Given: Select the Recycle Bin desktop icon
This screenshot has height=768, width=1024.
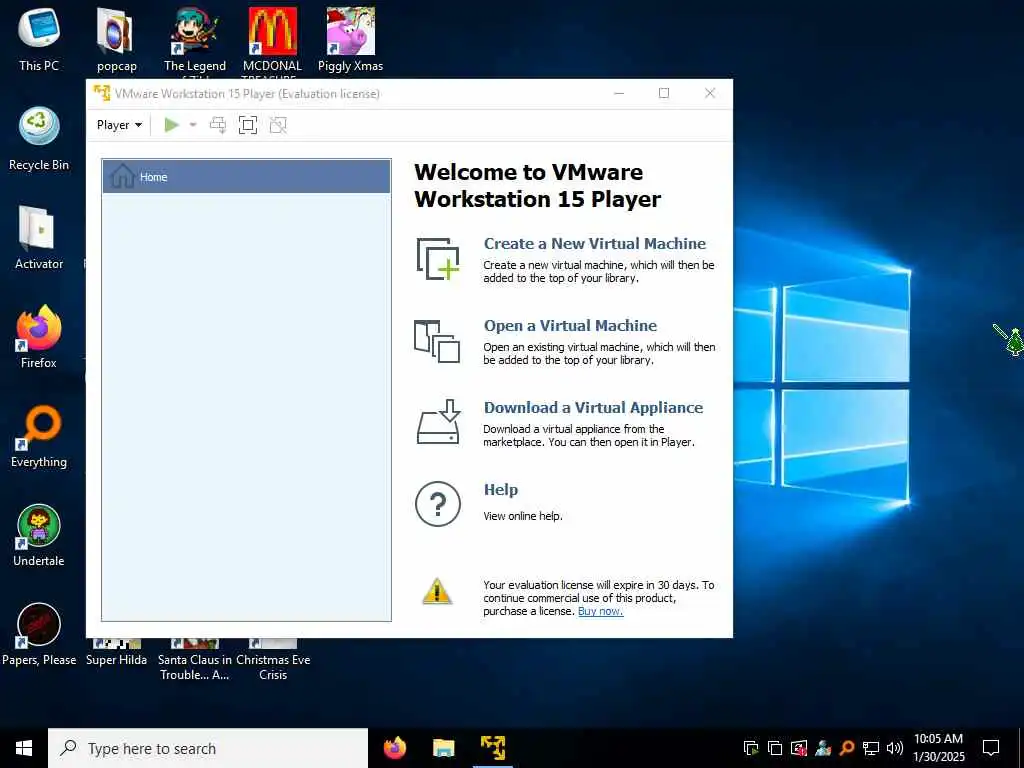Looking at the screenshot, I should coord(39,139).
